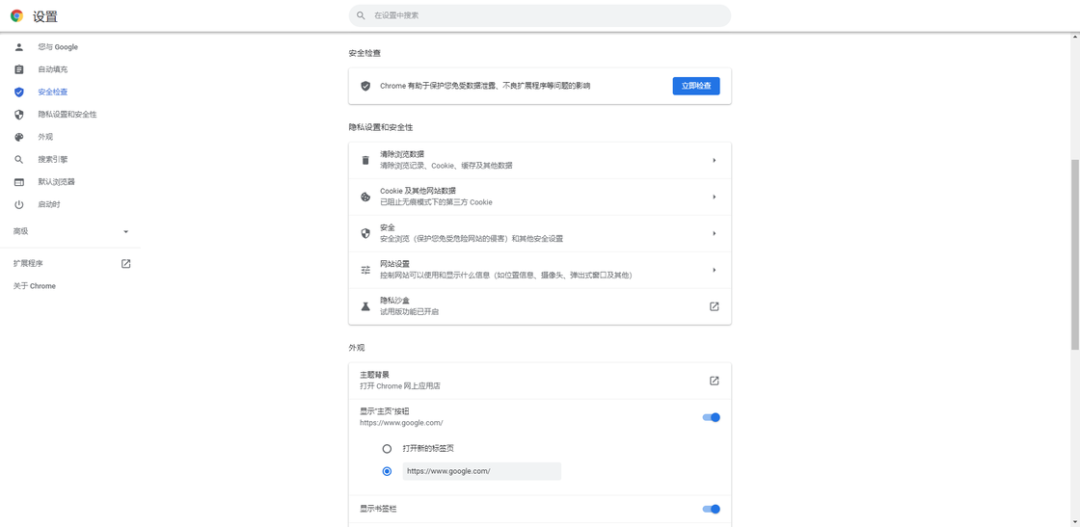Click the vertical page scrollbar thumb
The width and height of the screenshot is (1080, 527).
click(x=1075, y=254)
